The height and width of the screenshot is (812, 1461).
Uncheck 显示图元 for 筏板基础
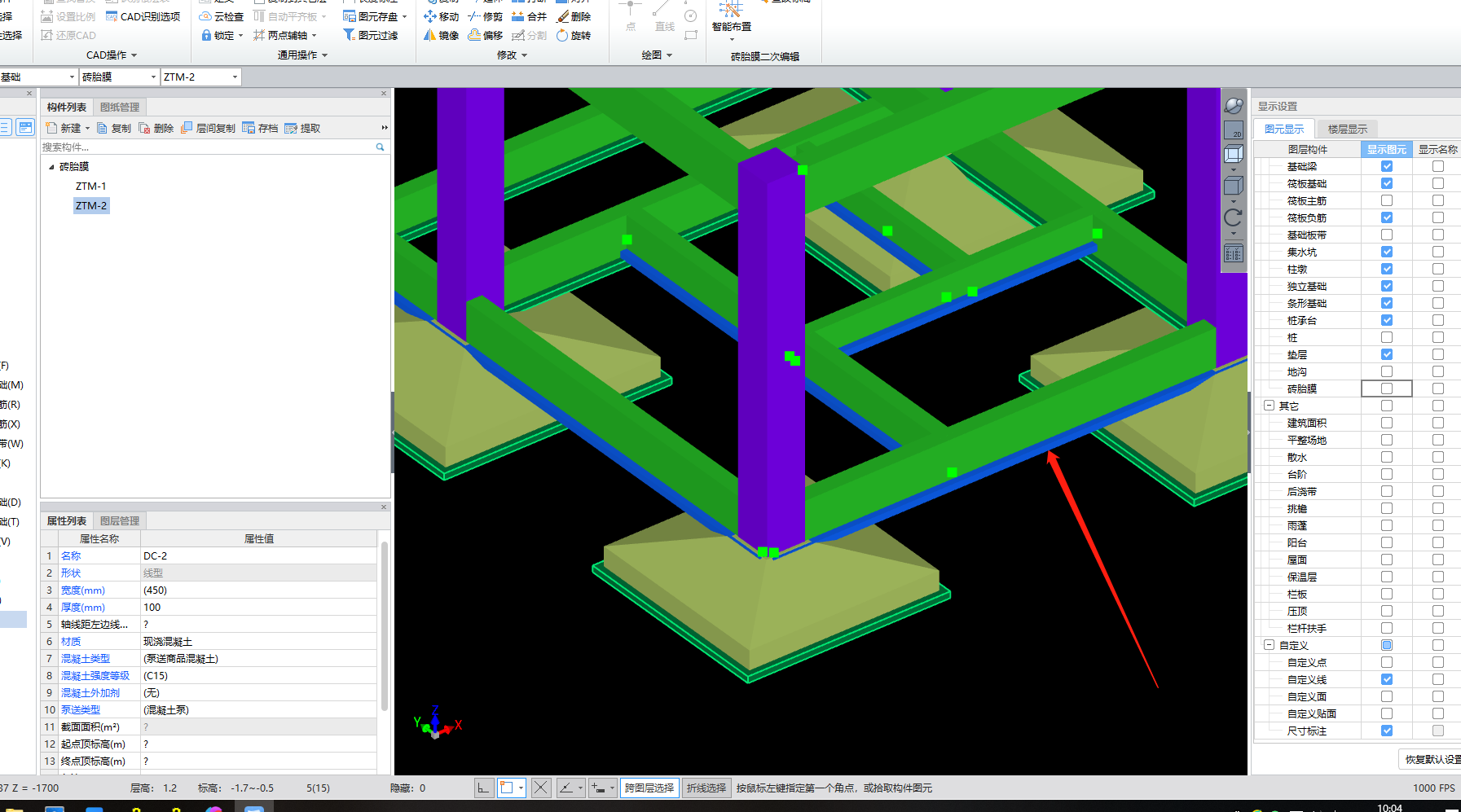(1387, 183)
